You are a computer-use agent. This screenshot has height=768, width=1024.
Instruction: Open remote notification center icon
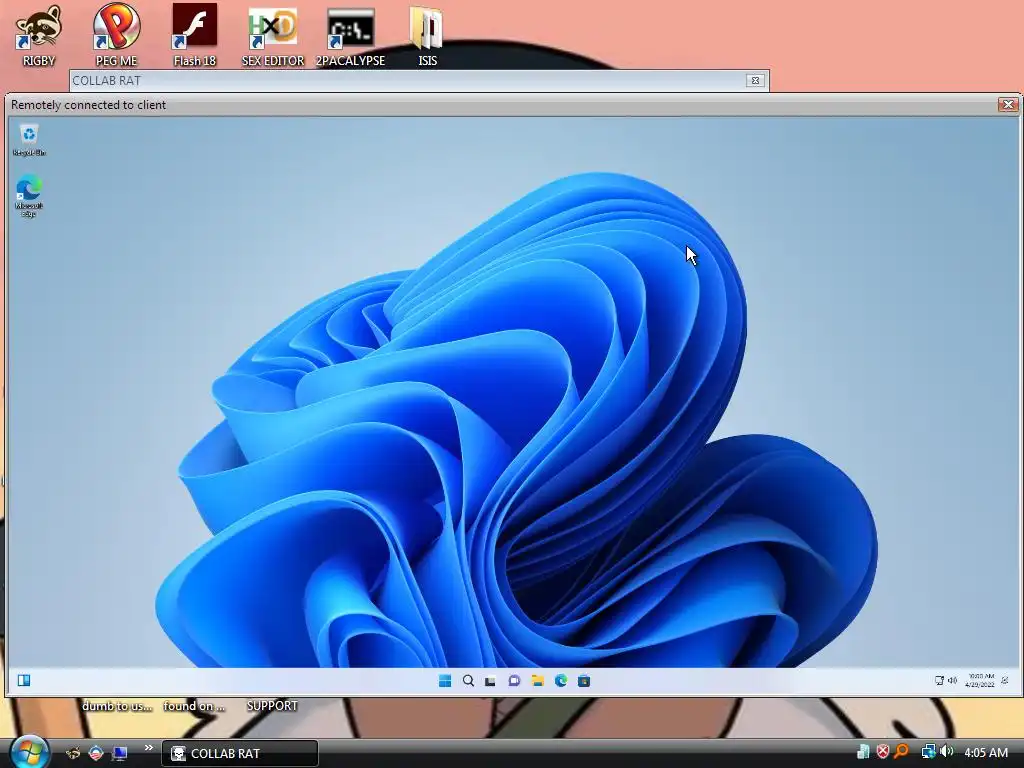tap(1005, 680)
